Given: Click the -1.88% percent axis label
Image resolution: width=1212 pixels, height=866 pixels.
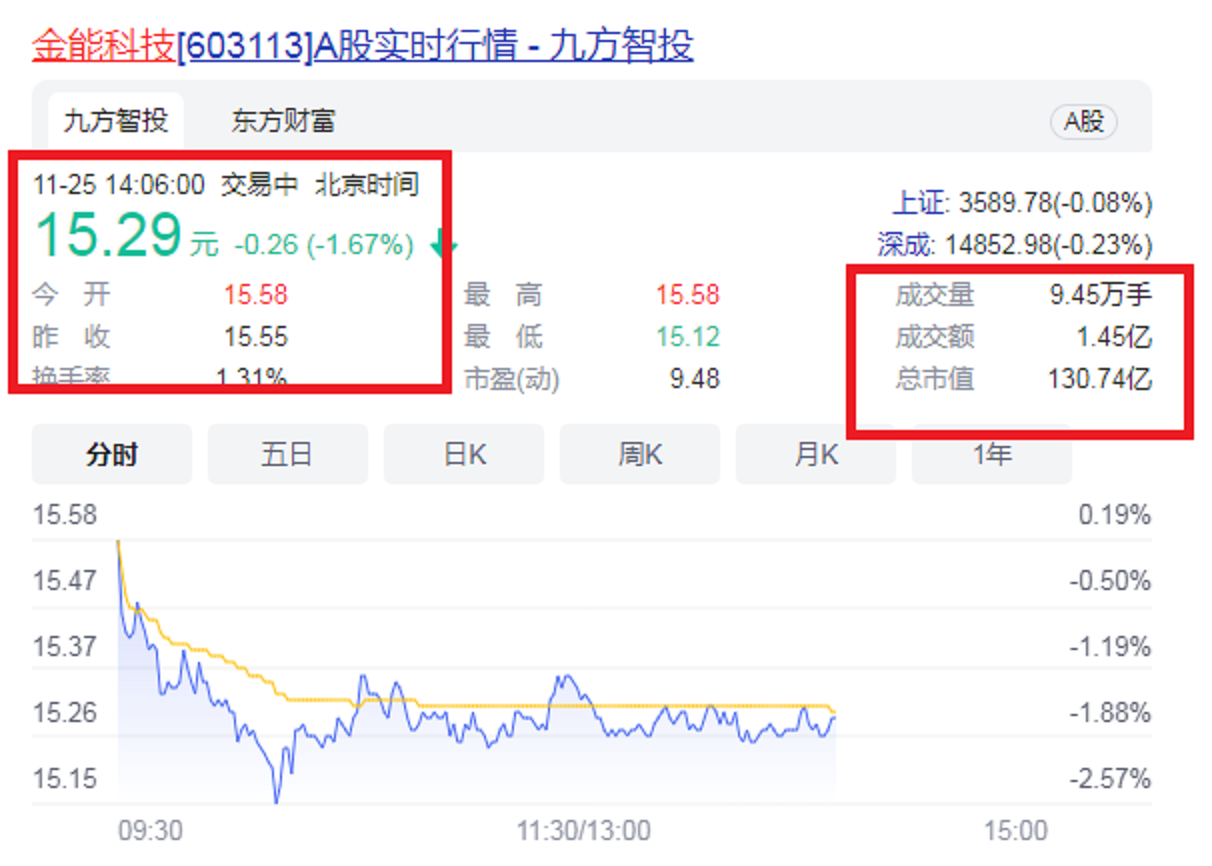Looking at the screenshot, I should [1111, 713].
